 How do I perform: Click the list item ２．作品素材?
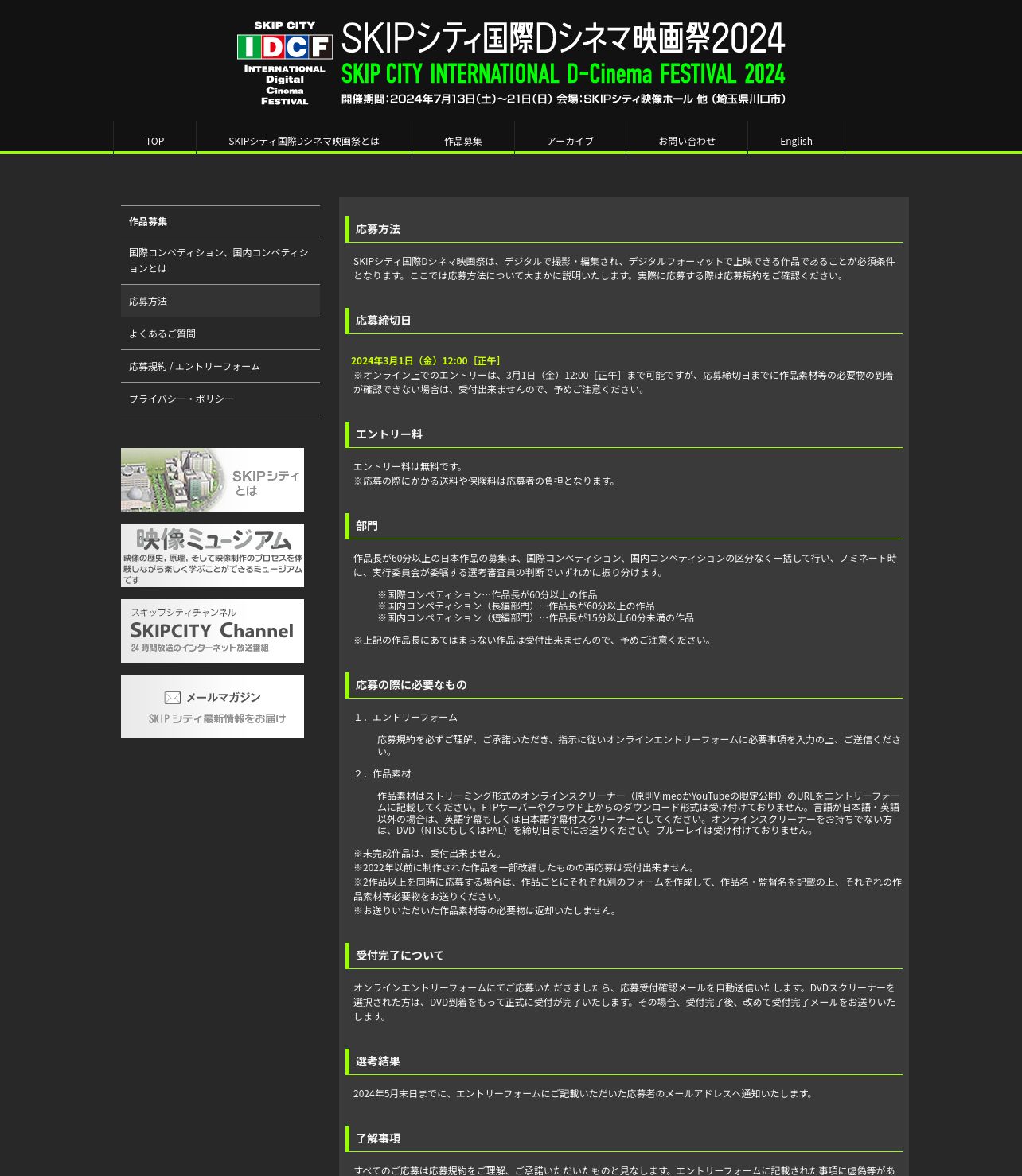382,774
